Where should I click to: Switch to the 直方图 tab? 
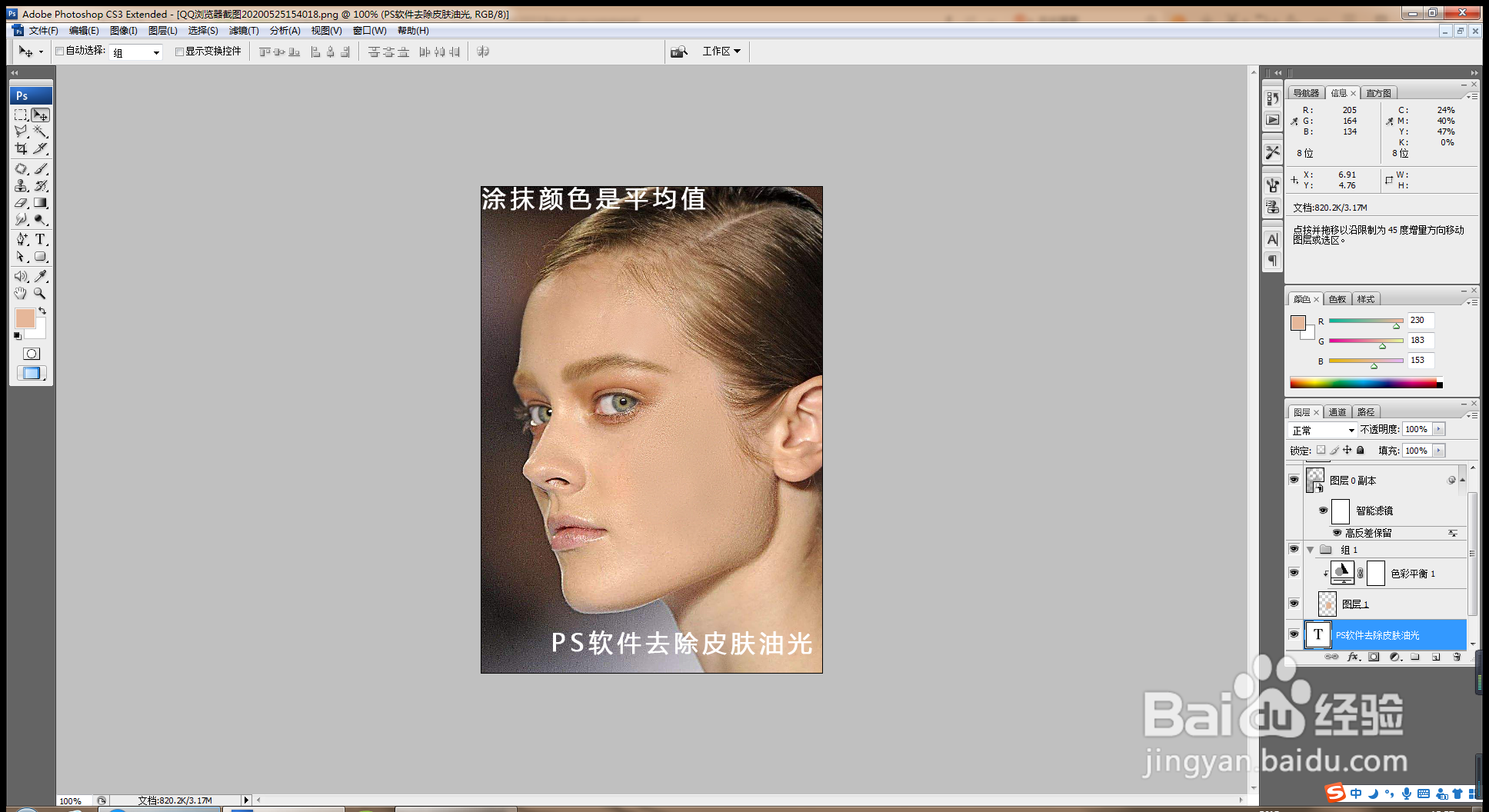pos(1378,93)
